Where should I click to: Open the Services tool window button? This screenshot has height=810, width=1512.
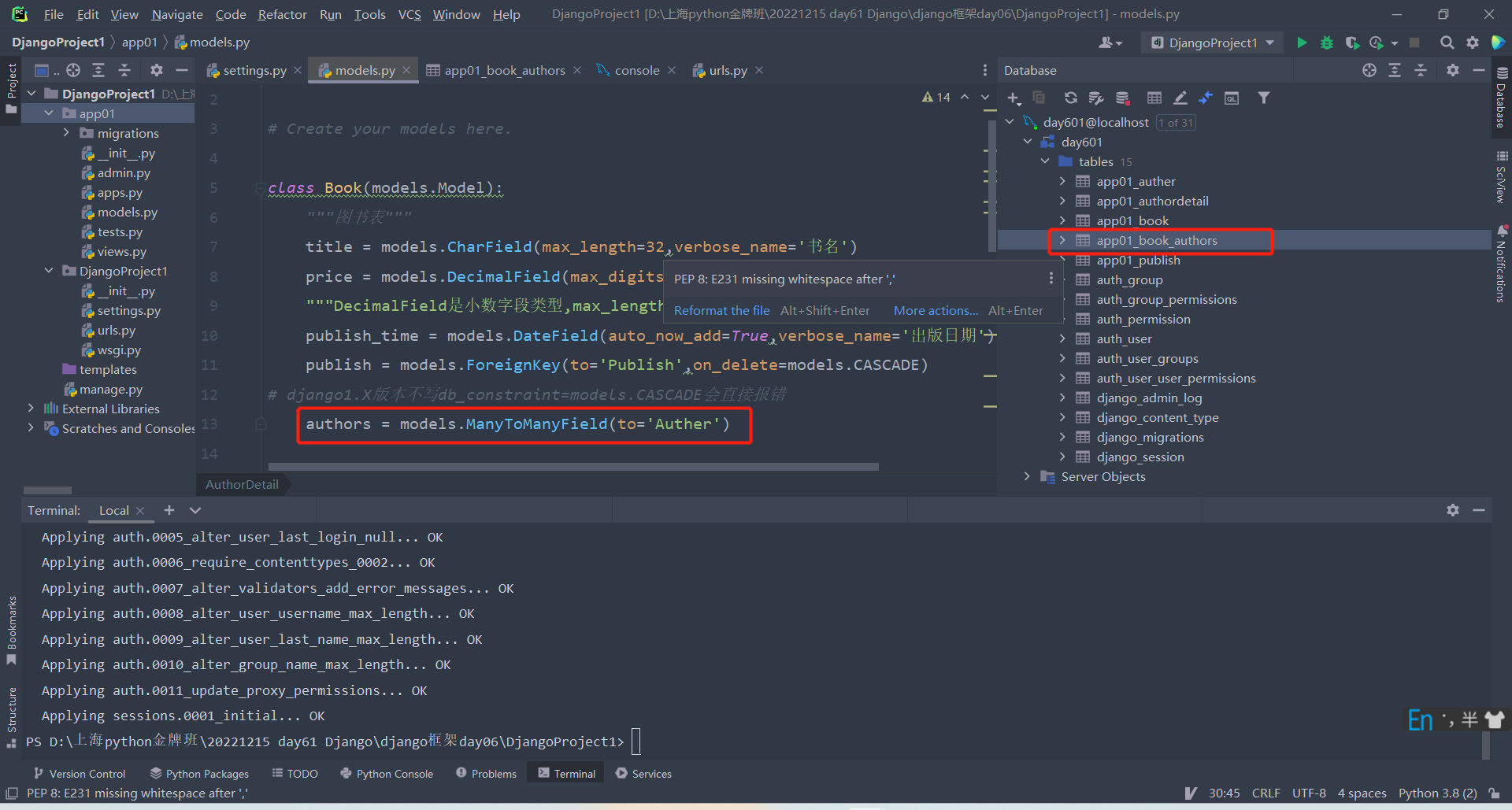click(x=644, y=774)
